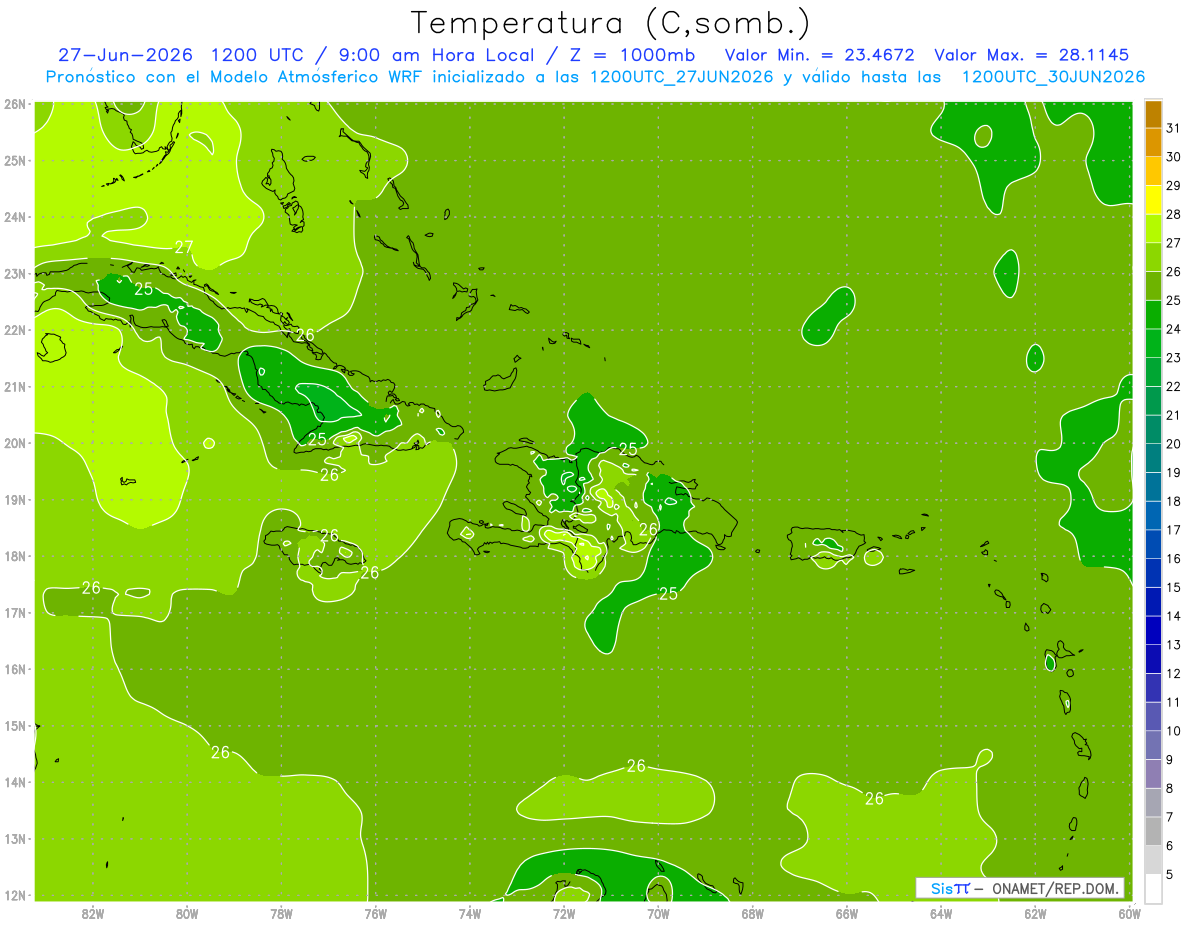The width and height of the screenshot is (1200, 927).
Task: Click the '72W' longitude axis label
Action: [564, 913]
